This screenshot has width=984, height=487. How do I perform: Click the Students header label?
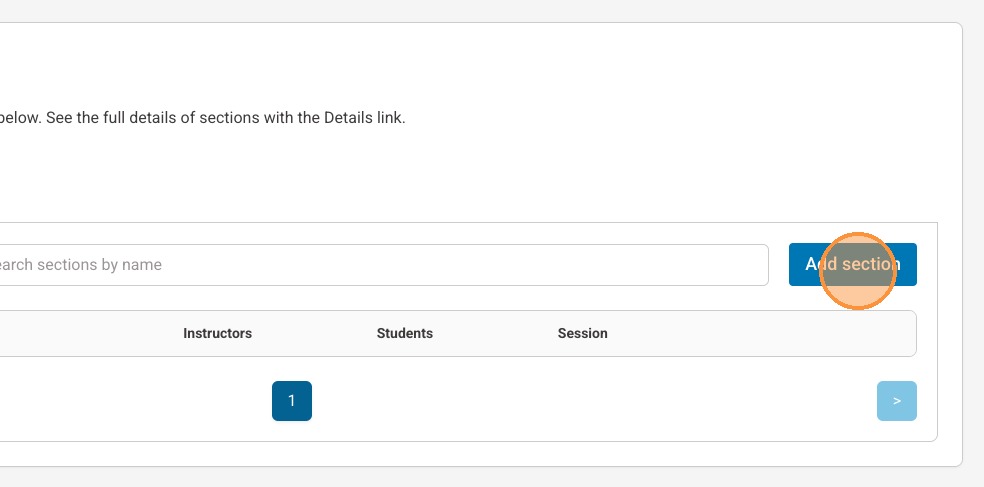404,333
